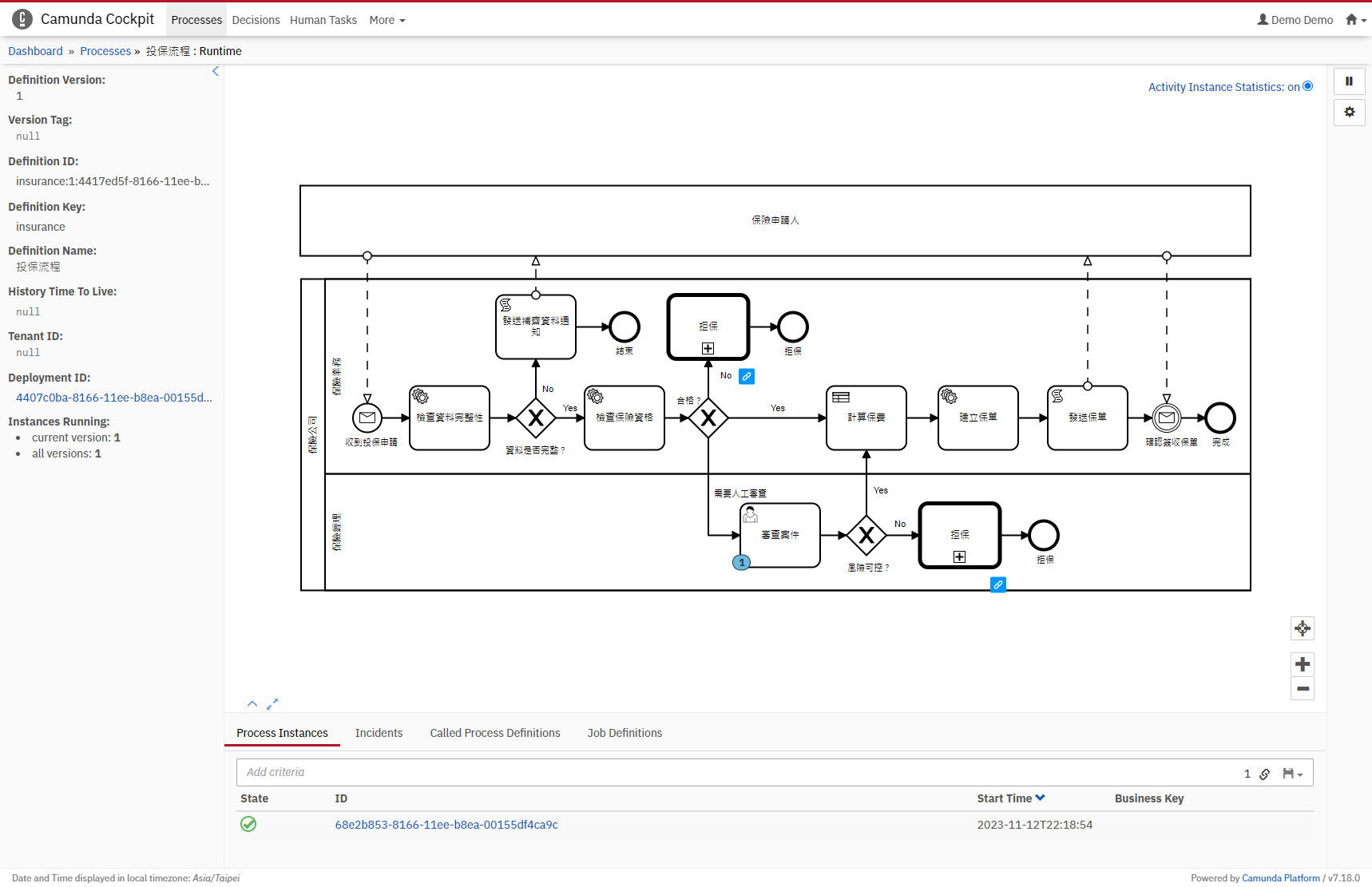Open saved search criteria dropdown

[x=1292, y=774]
